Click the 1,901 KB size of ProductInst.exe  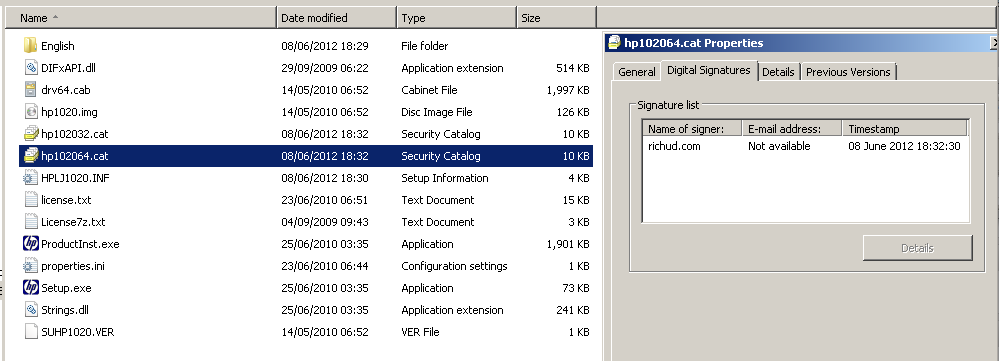pos(568,244)
